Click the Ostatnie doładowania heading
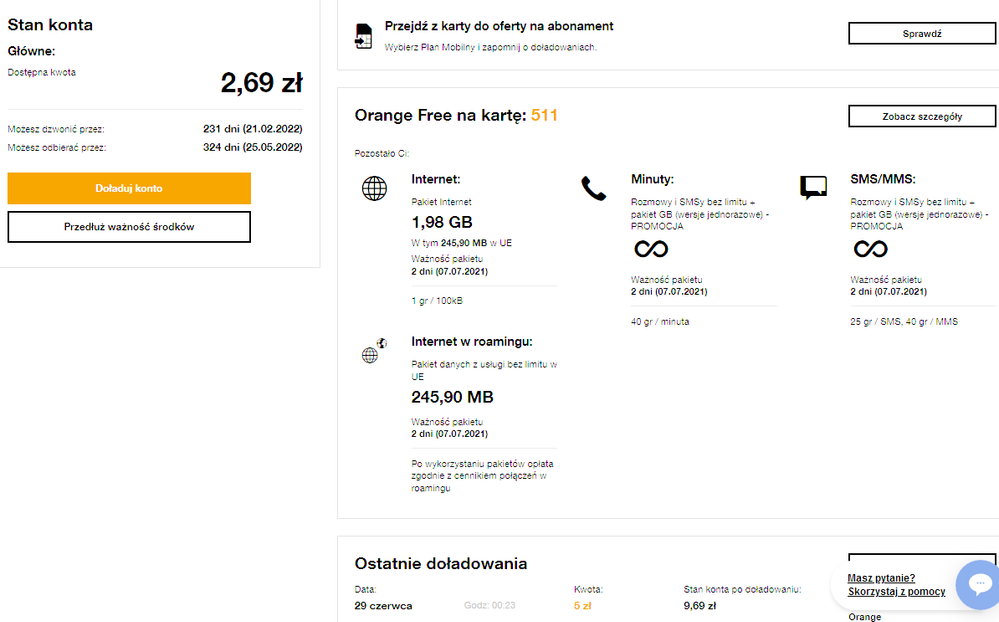Viewport: 999px width, 622px height. click(x=441, y=564)
